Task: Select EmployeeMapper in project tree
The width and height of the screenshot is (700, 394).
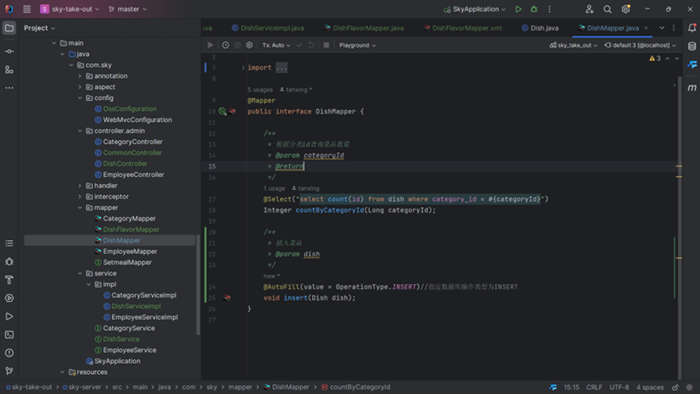Action: click(130, 251)
